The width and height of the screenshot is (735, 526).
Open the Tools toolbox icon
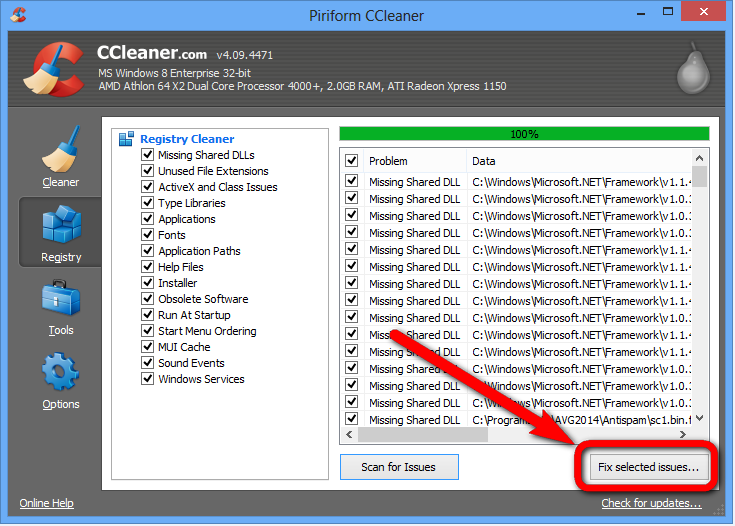tap(61, 298)
